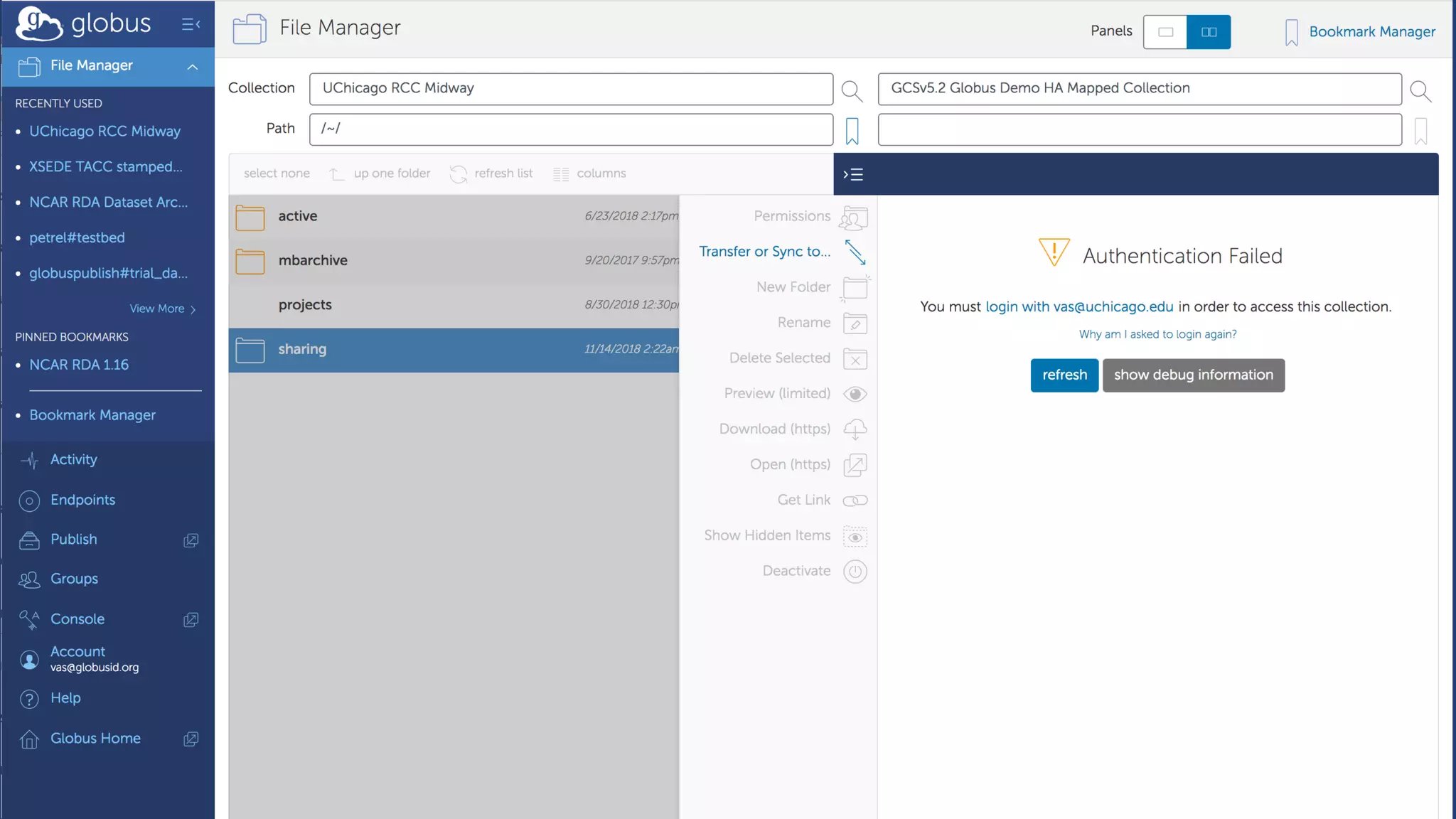The height and width of the screenshot is (819, 1456).
Task: Click the left collection search magnifier icon
Action: point(851,90)
